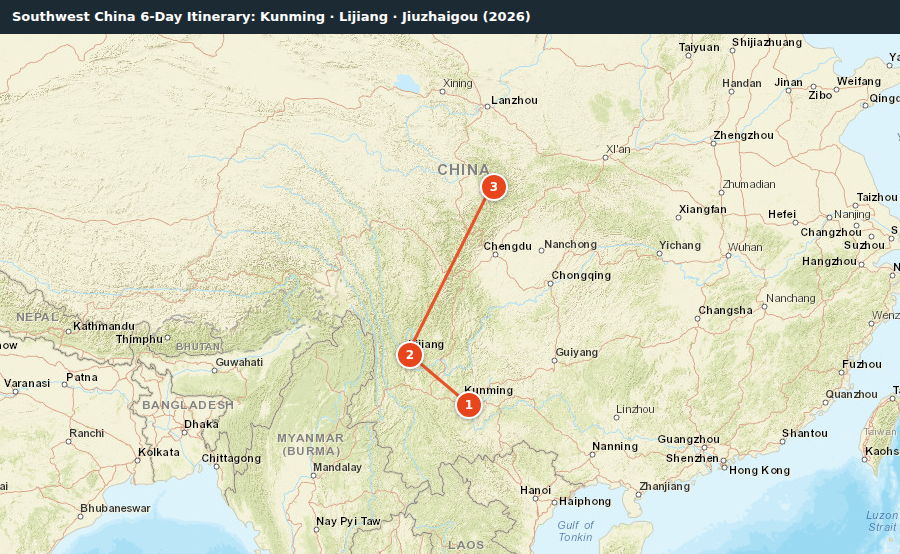
Task: Click itinerary stop marker 1 at Kunming
Action: tap(468, 405)
